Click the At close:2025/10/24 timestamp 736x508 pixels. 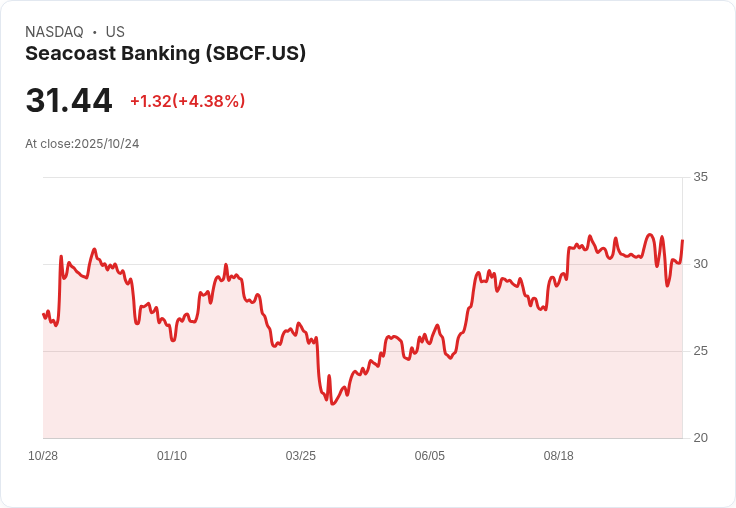coord(82,144)
